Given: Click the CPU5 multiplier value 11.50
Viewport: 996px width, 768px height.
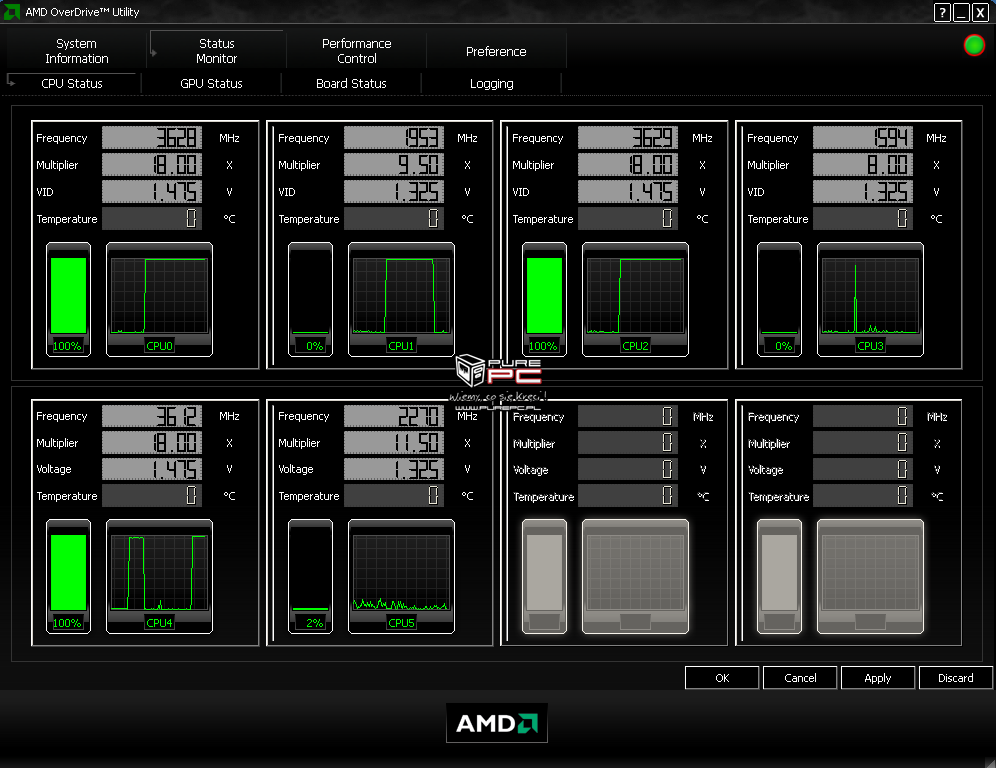Looking at the screenshot, I should click(x=394, y=443).
